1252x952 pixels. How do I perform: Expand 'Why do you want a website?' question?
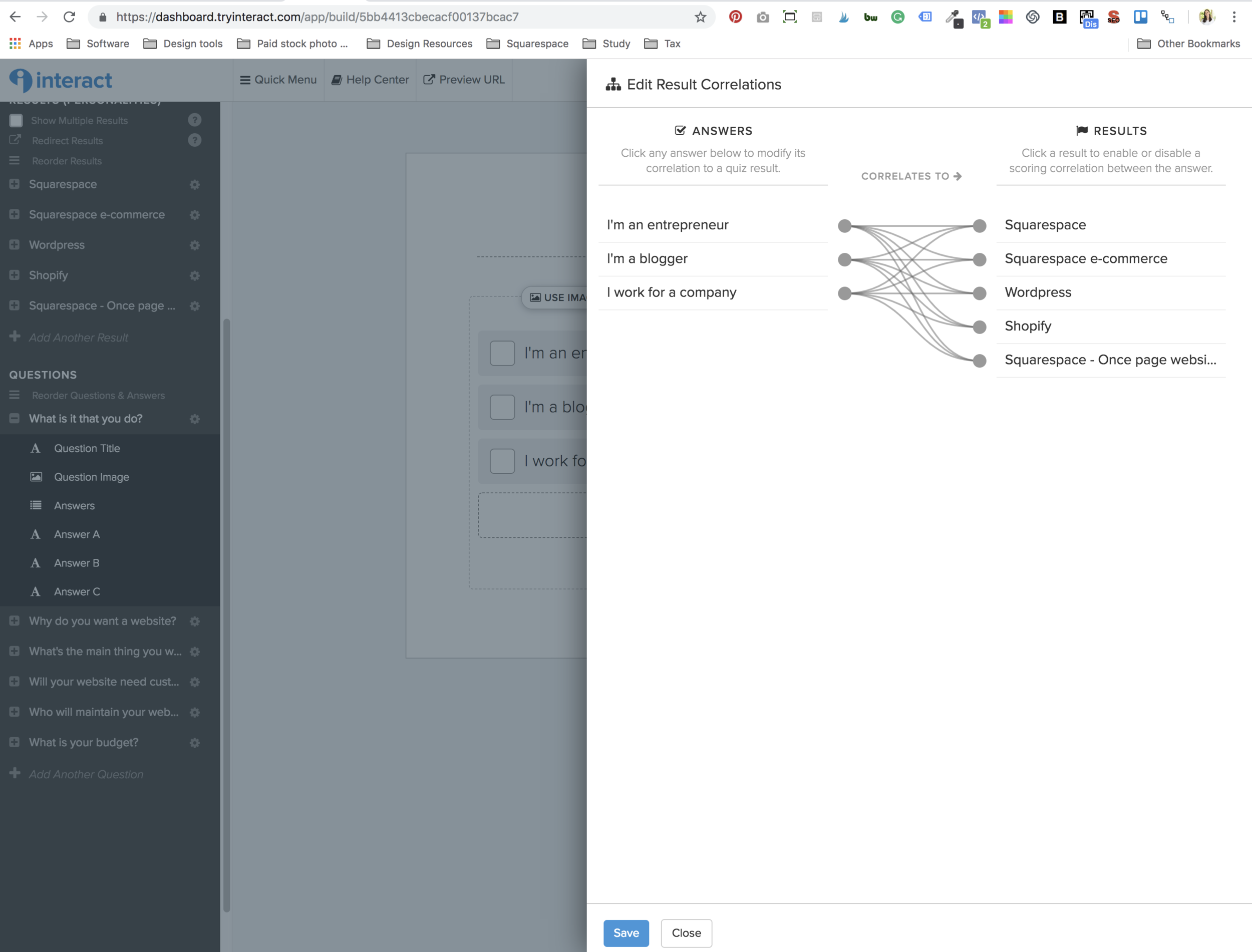pyautogui.click(x=15, y=621)
